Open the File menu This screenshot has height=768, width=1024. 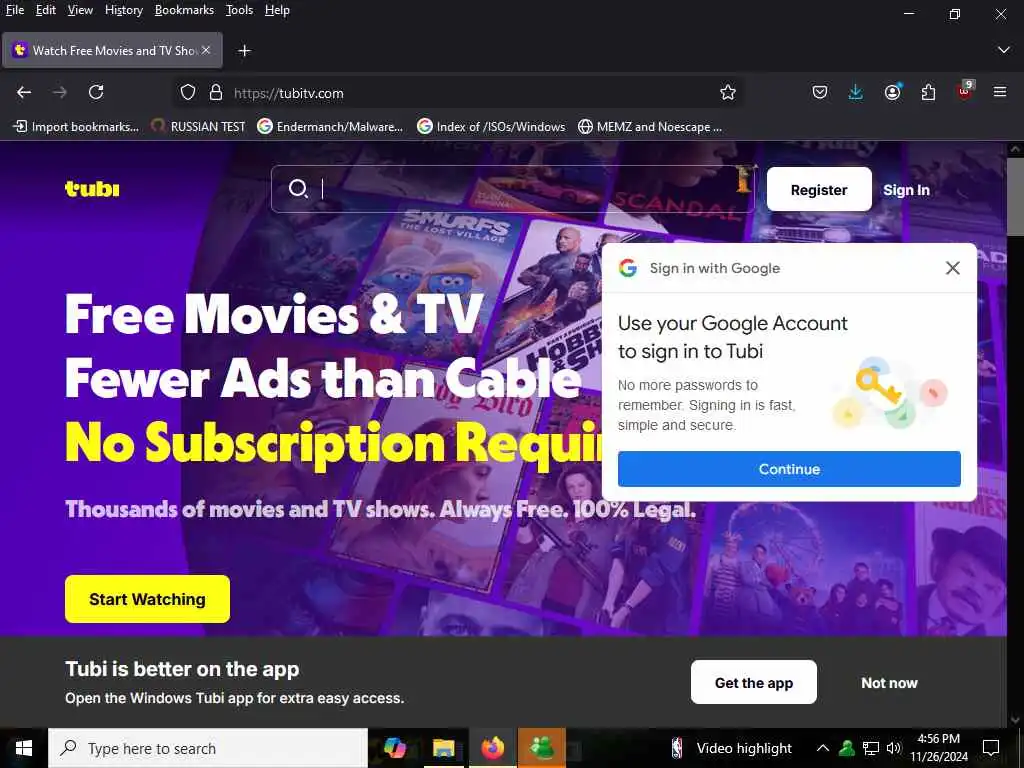(14, 10)
